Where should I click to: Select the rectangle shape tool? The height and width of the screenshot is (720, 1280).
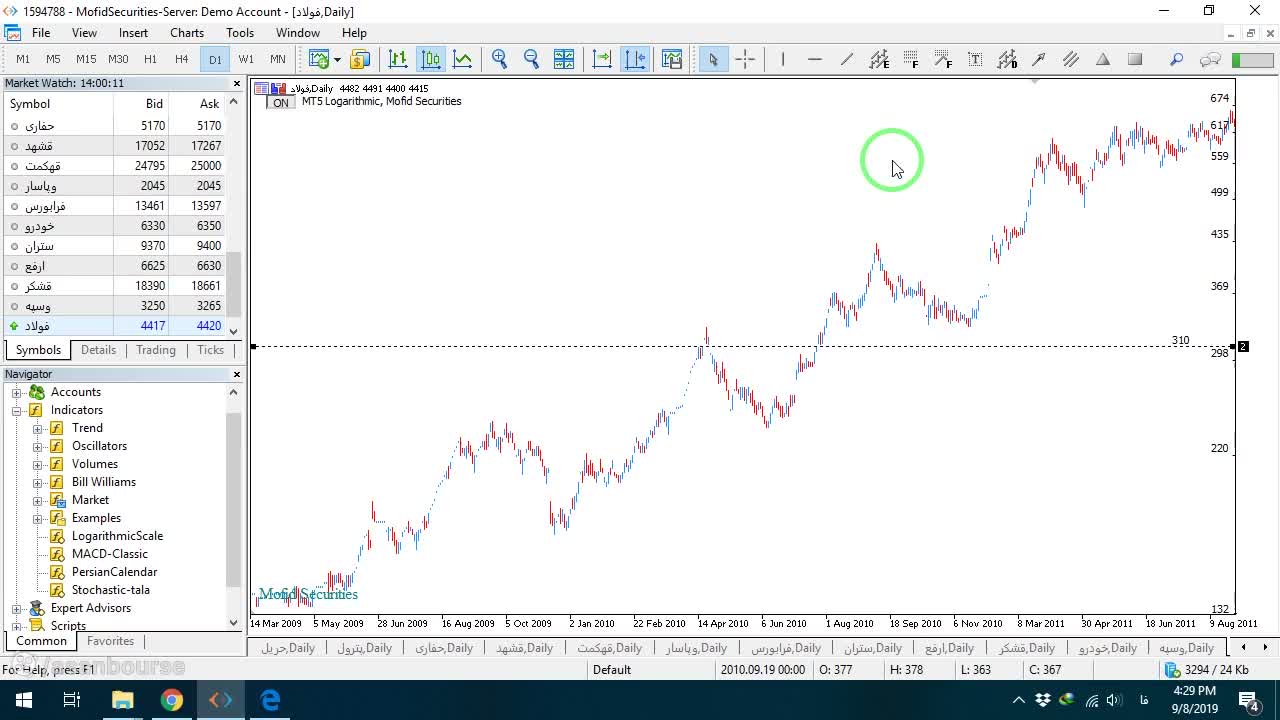click(1135, 59)
